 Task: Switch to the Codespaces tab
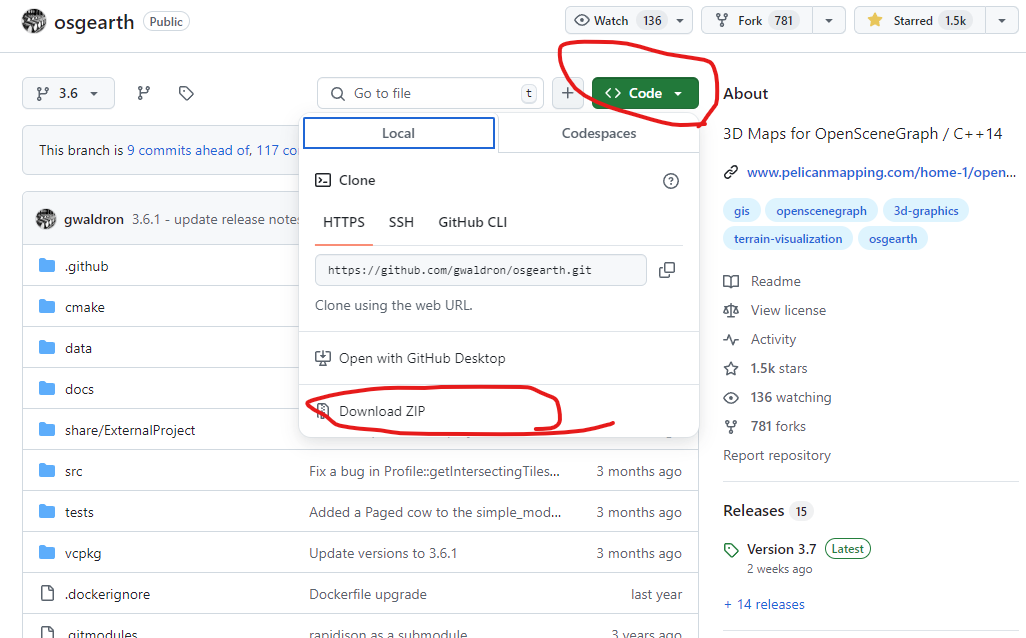(x=599, y=133)
